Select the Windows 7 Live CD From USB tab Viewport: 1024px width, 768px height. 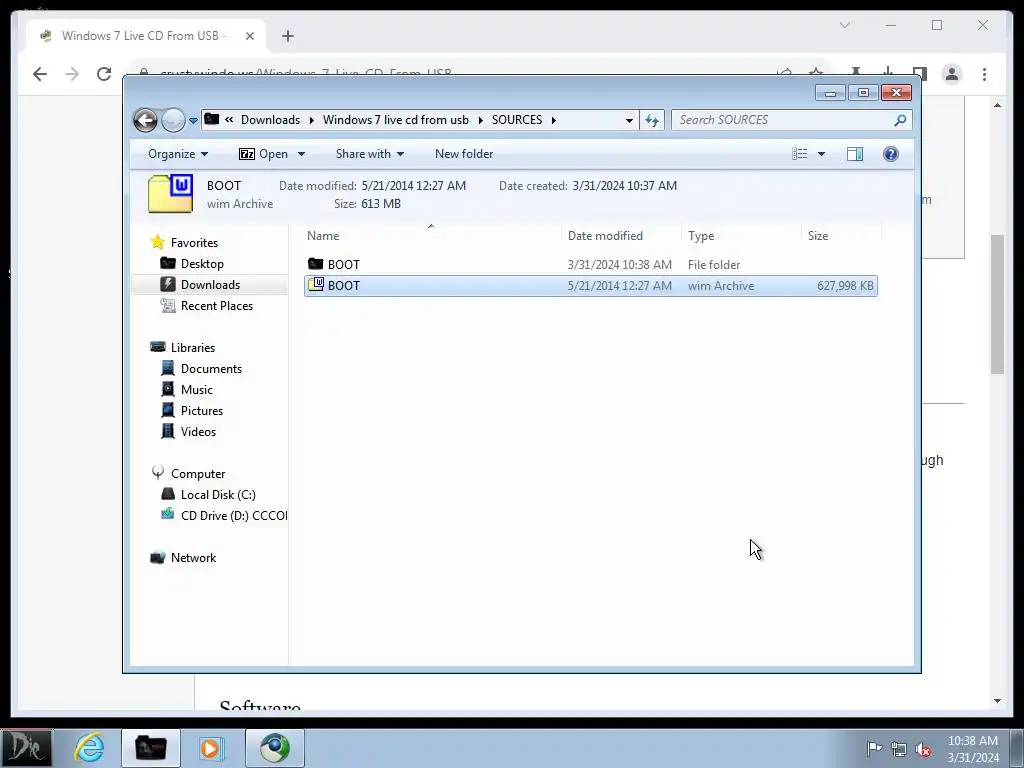[x=146, y=36]
